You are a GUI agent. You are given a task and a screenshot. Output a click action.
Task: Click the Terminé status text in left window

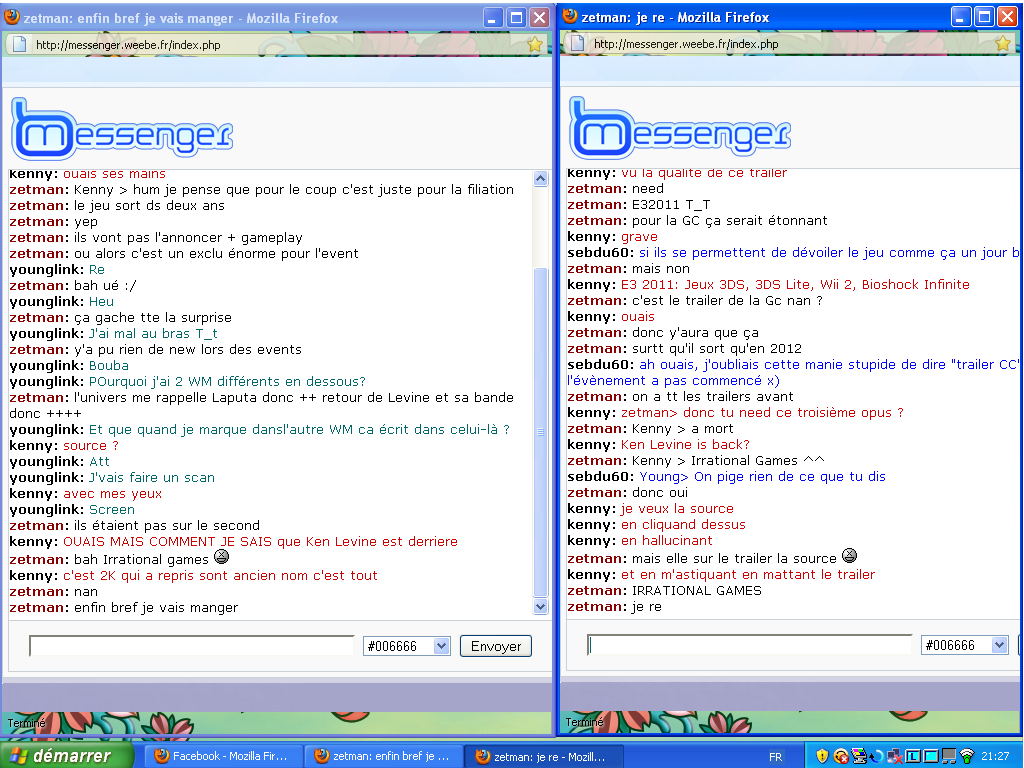pyautogui.click(x=26, y=723)
